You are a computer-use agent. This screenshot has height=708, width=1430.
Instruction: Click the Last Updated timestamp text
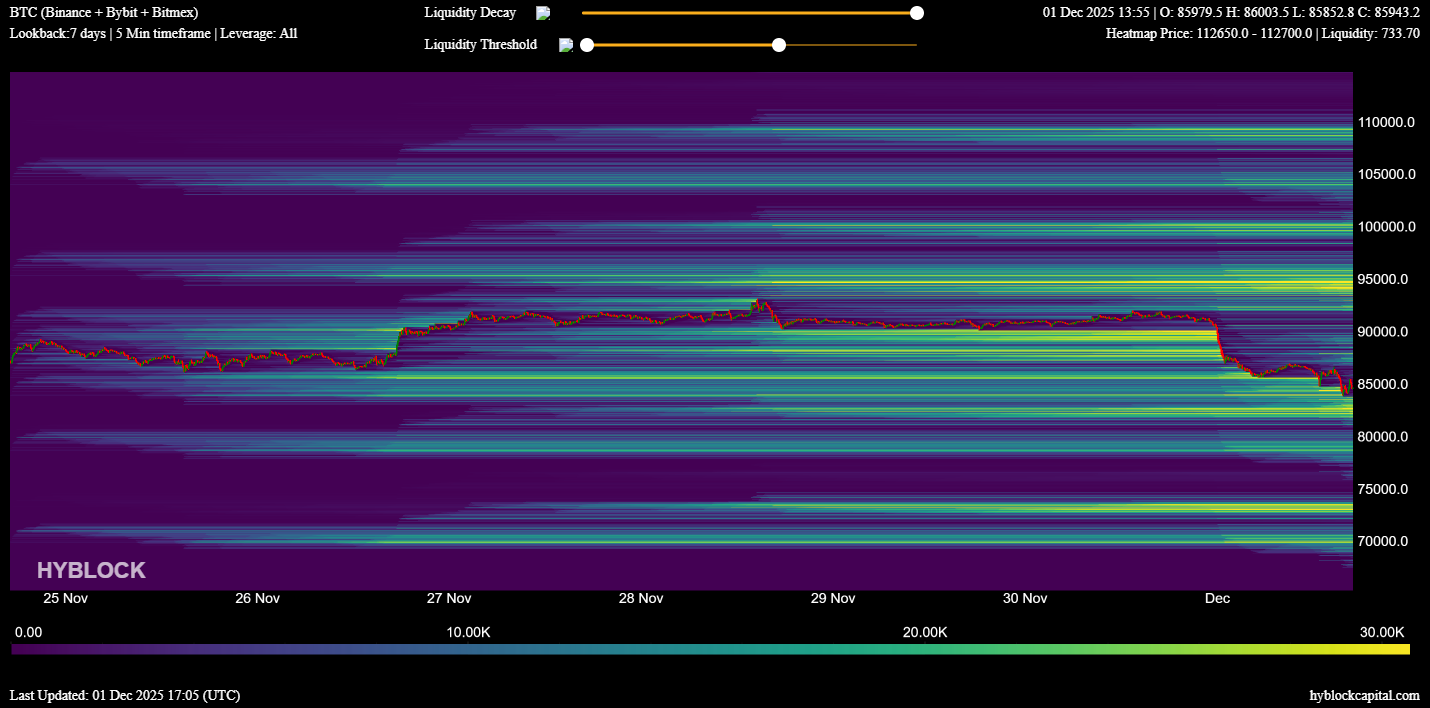[125, 695]
